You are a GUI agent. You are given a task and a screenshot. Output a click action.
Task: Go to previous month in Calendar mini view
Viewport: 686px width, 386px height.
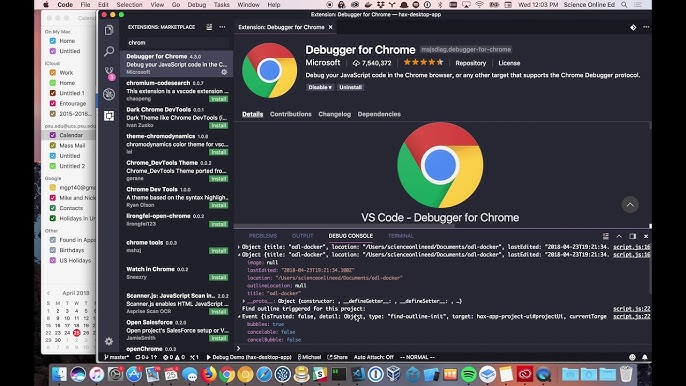tap(48, 293)
